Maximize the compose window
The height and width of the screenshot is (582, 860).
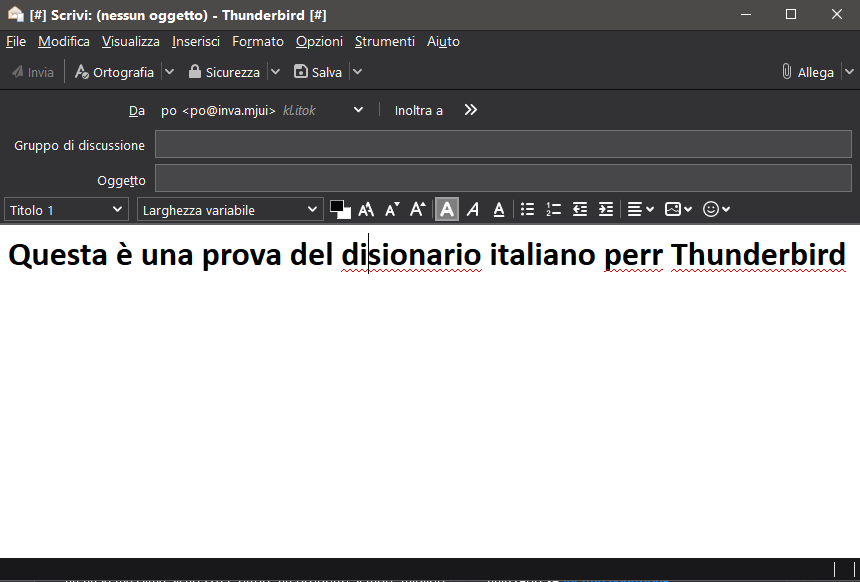pyautogui.click(x=791, y=15)
